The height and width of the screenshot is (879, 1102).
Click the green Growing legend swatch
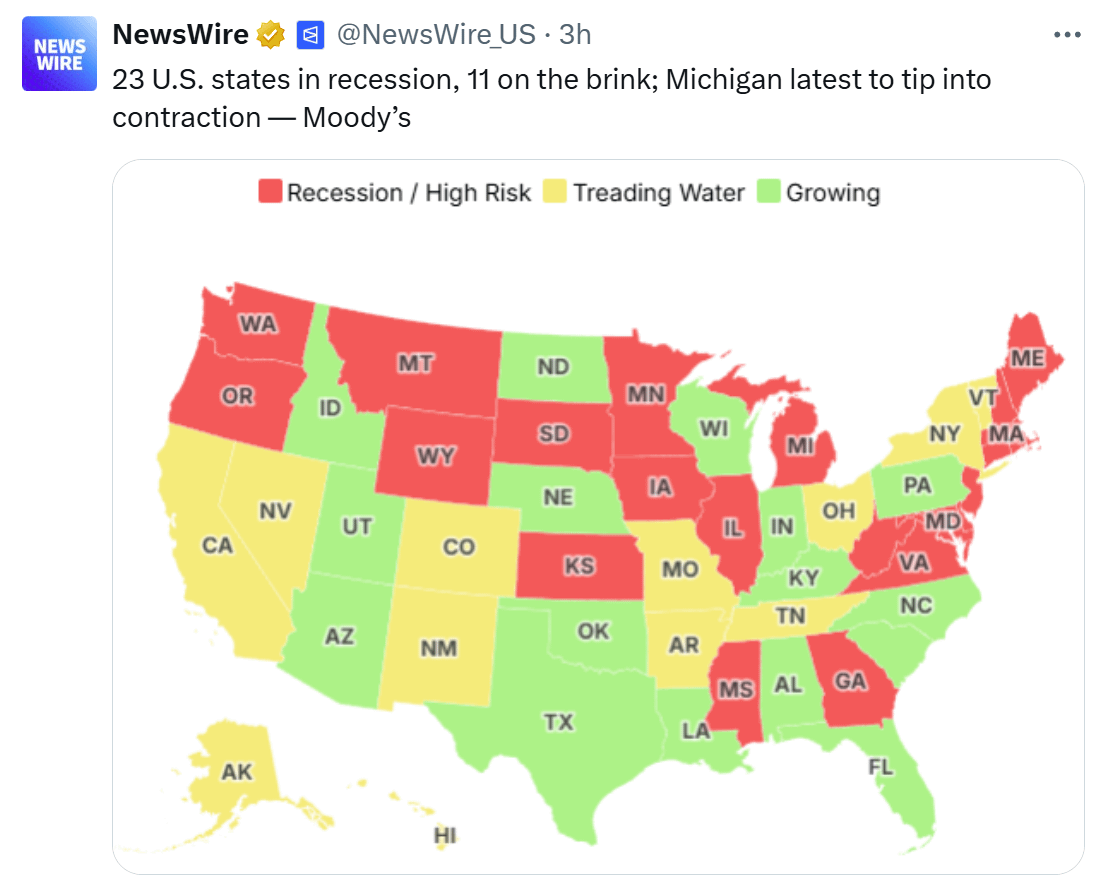click(x=768, y=193)
